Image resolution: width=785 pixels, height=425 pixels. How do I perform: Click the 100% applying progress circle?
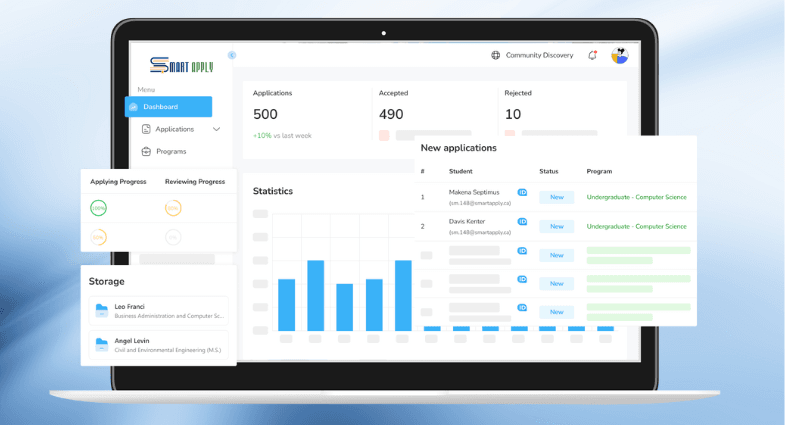click(x=98, y=208)
